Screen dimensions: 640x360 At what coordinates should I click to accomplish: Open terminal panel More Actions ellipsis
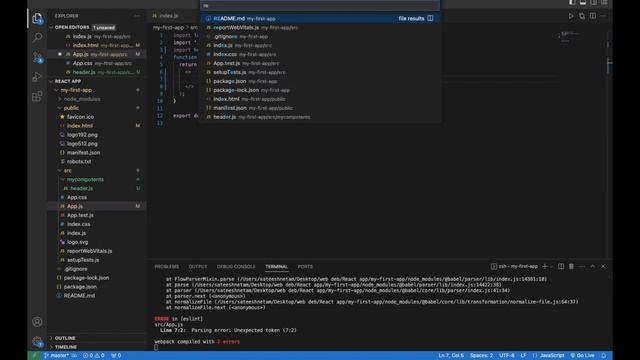[582, 266]
